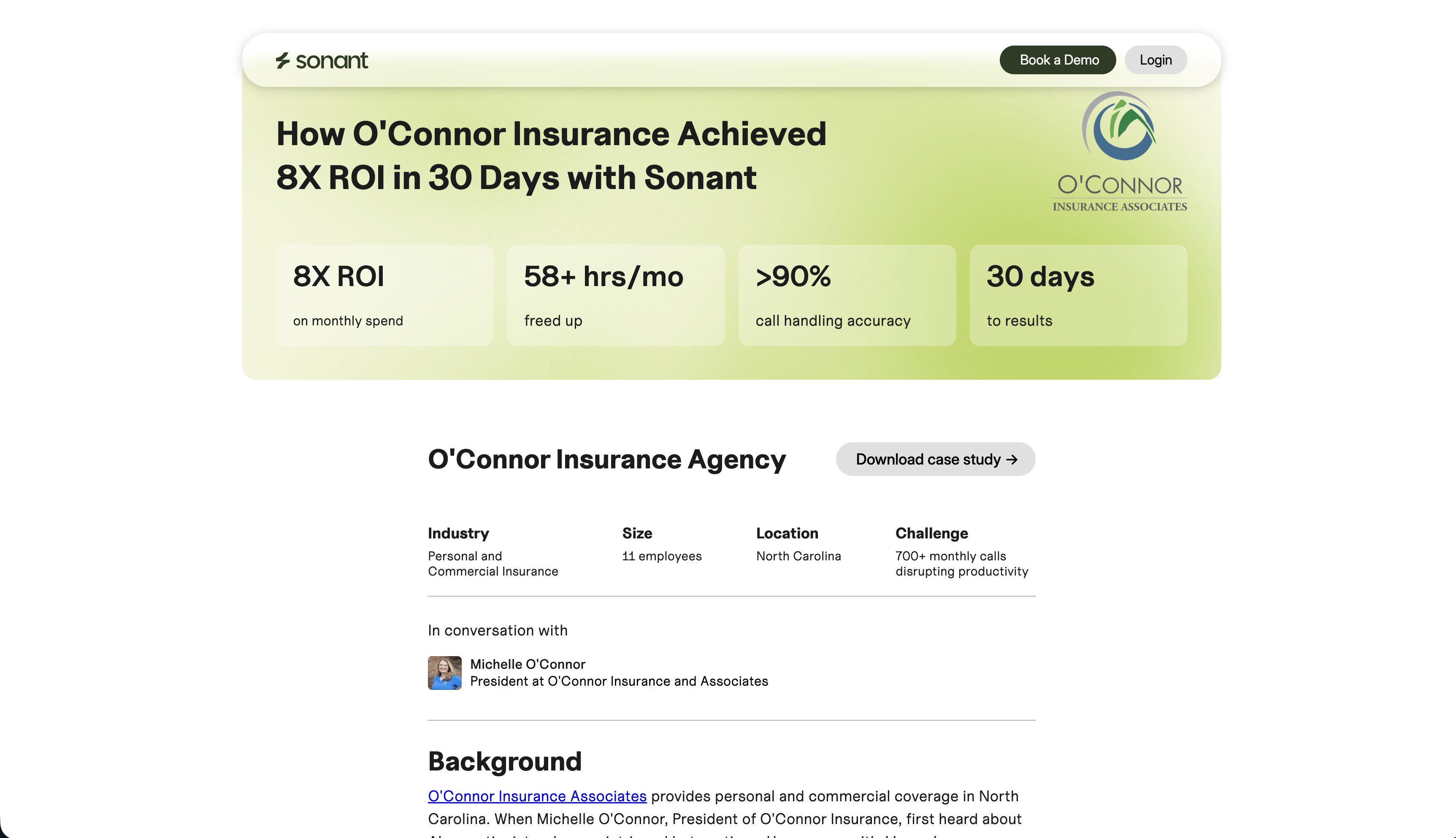Click the O'Connor Insurance Agency heading

point(606,459)
